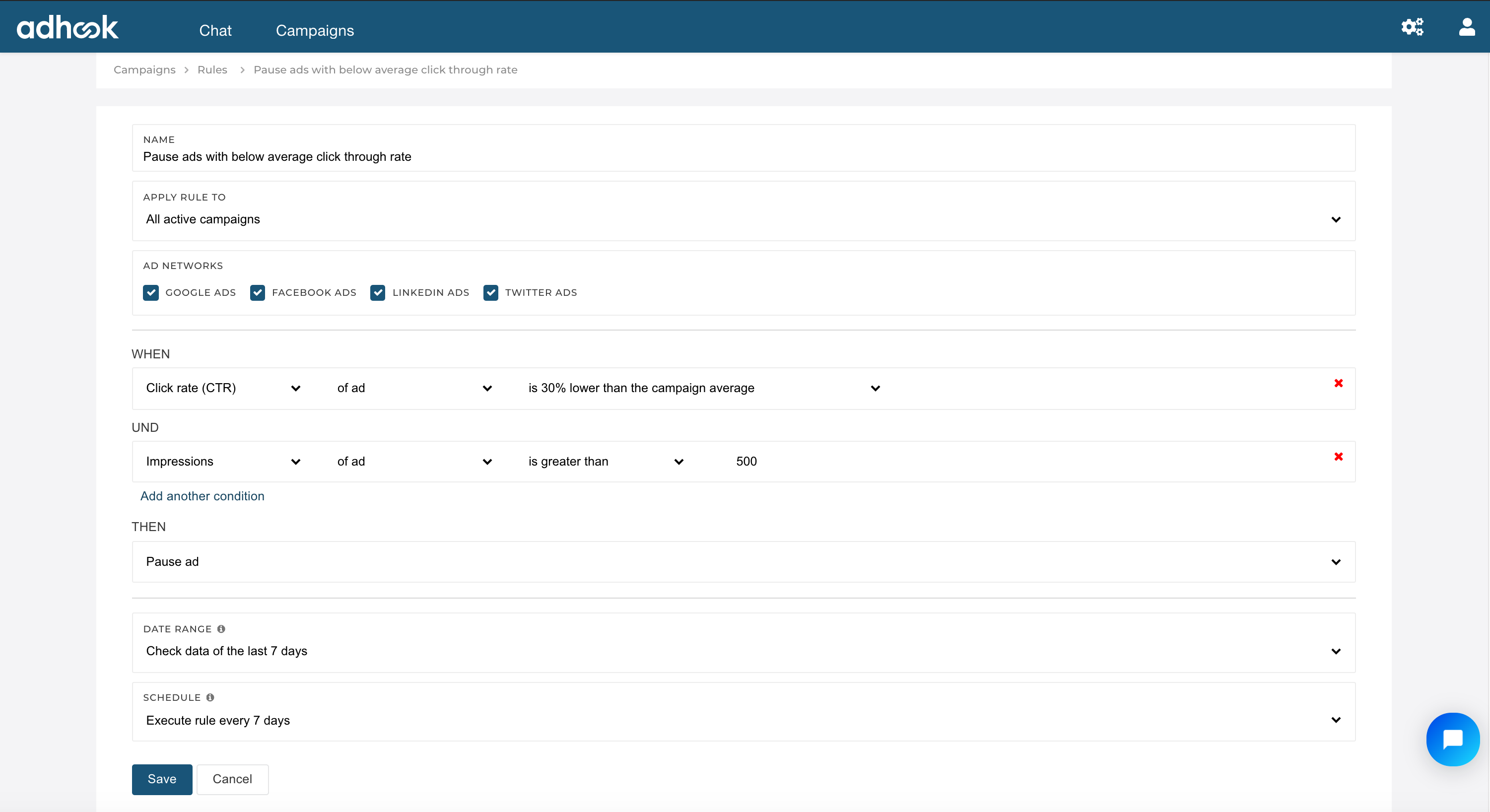Click Add another condition link
1490x812 pixels.
(203, 496)
